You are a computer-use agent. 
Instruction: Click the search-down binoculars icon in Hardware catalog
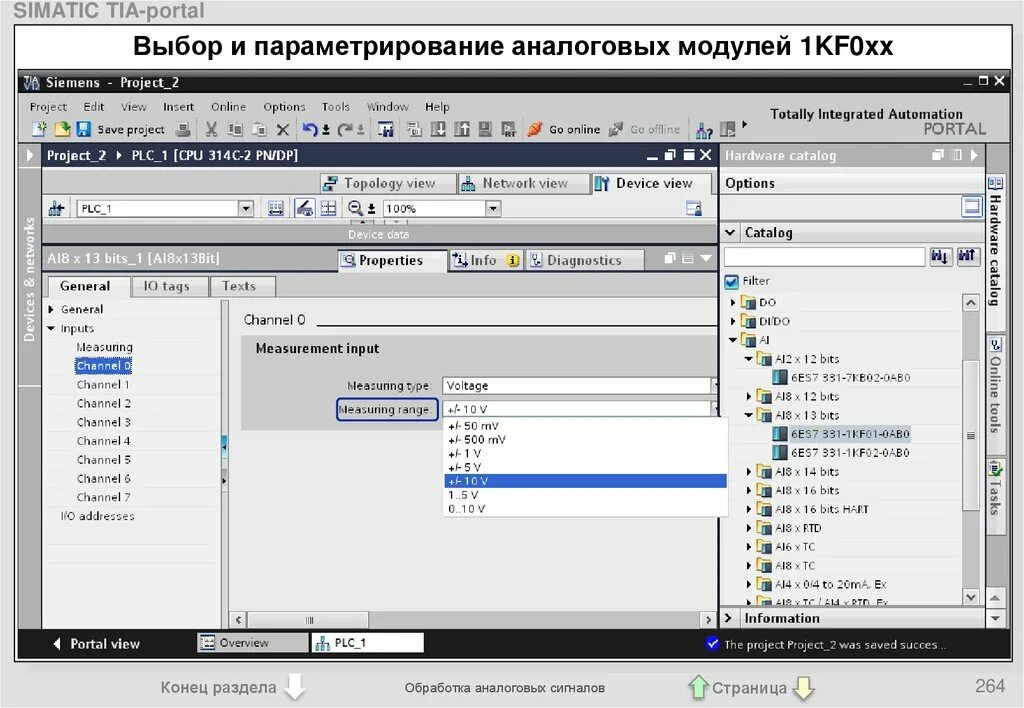[940, 256]
